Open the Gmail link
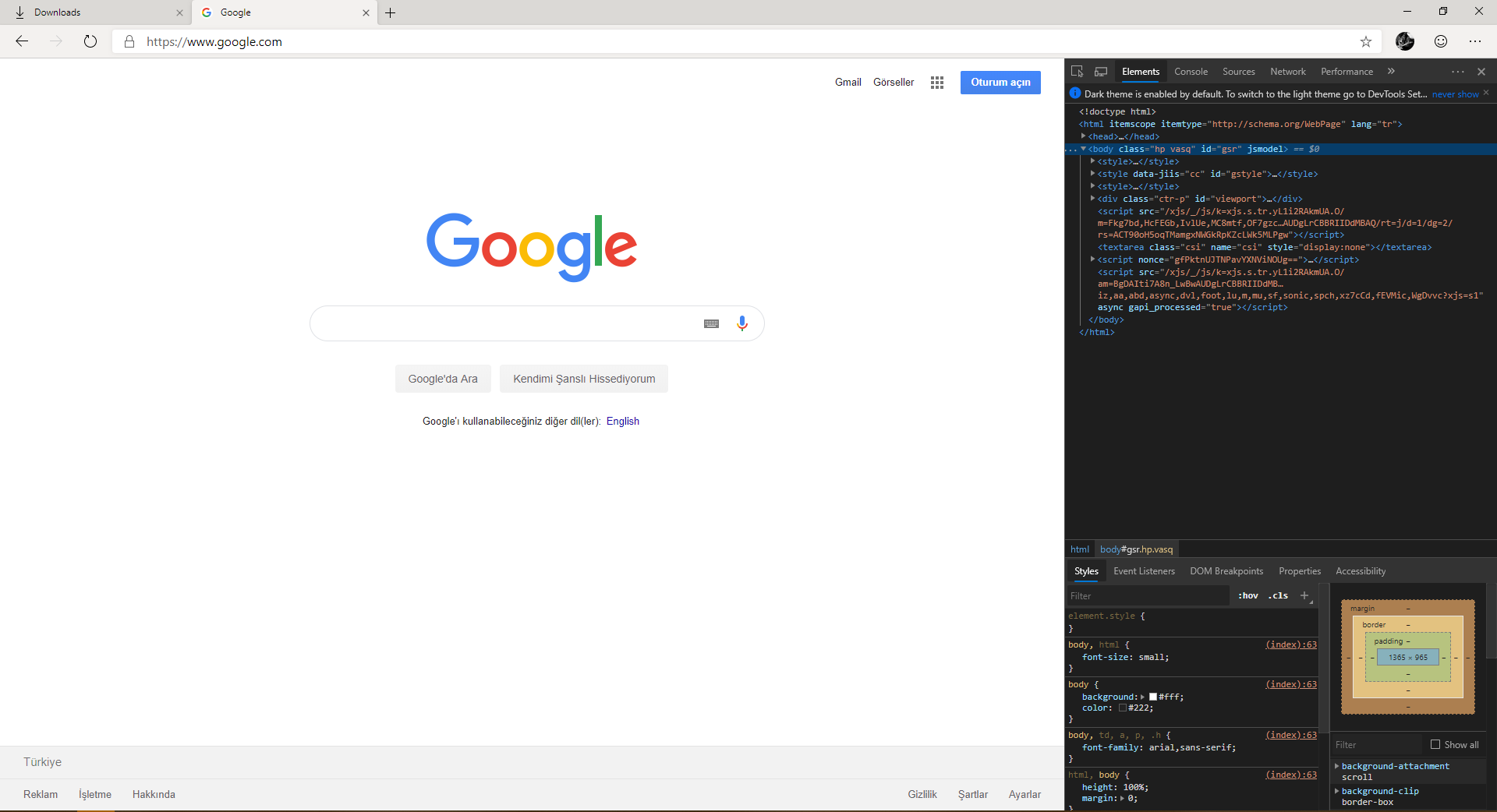Image resolution: width=1497 pixels, height=812 pixels. coord(848,83)
